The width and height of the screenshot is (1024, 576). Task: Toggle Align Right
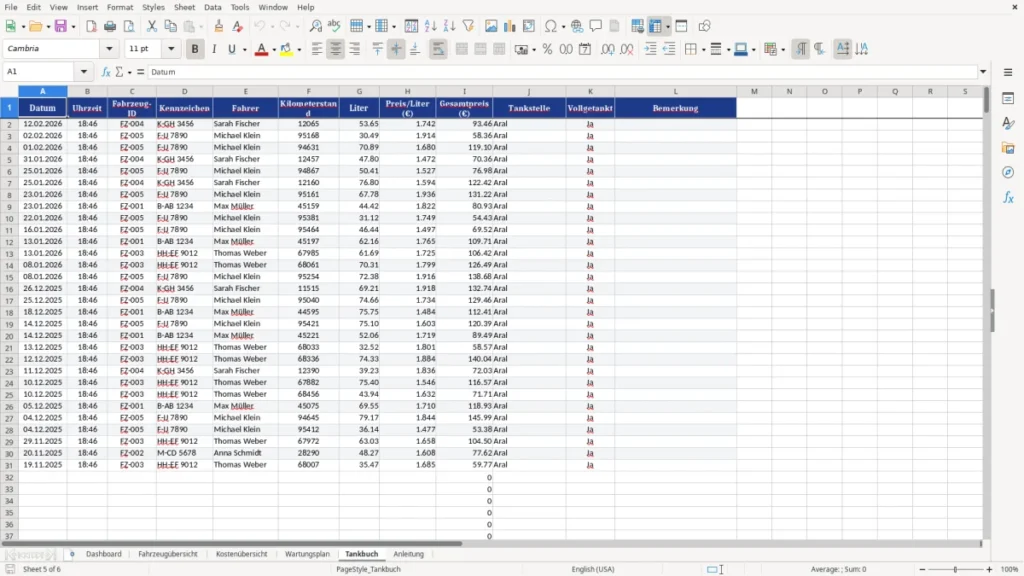[355, 49]
